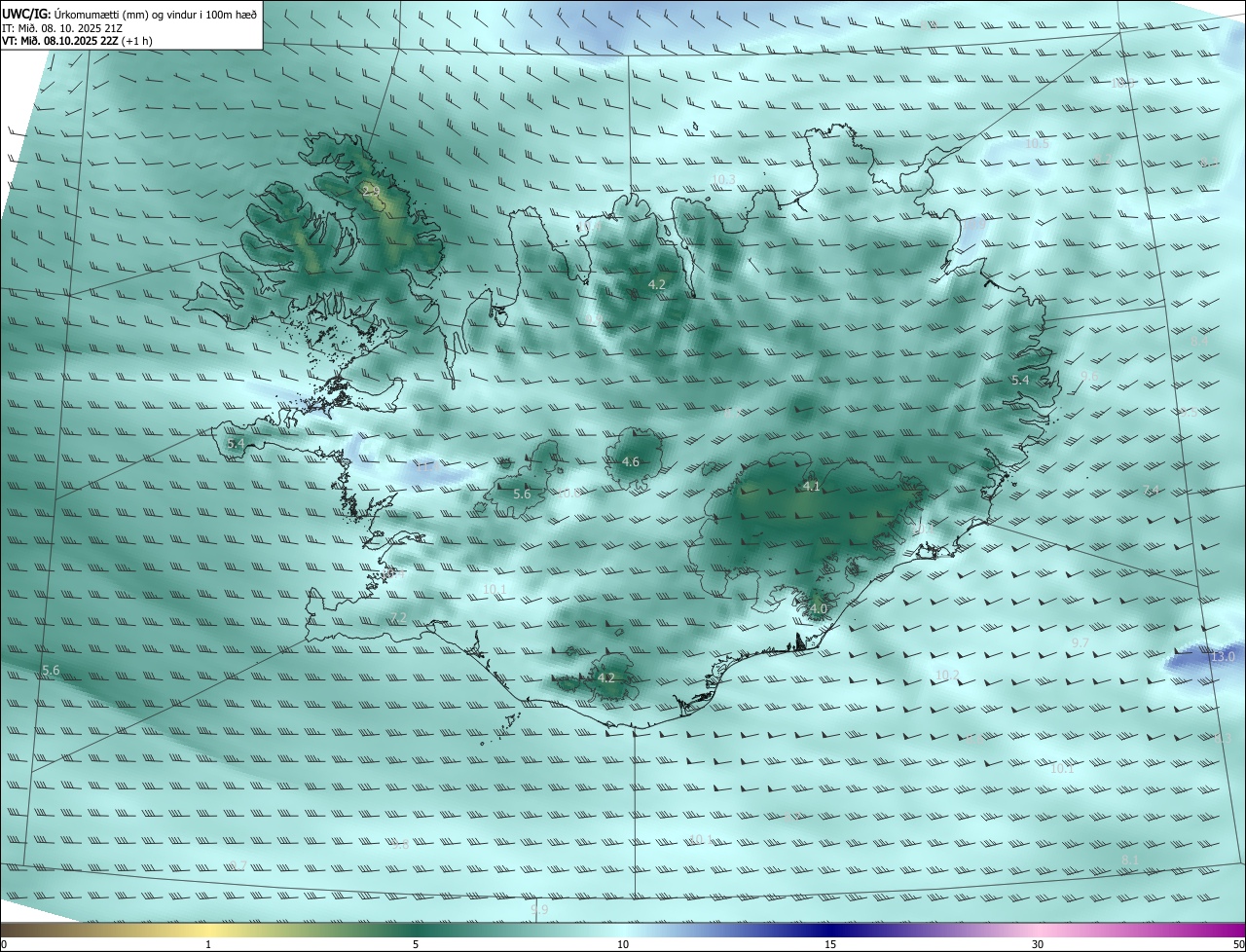Viewport: 1246px width, 952px height.
Task: Click the 10.3 value off the north coast
Action: point(723,179)
